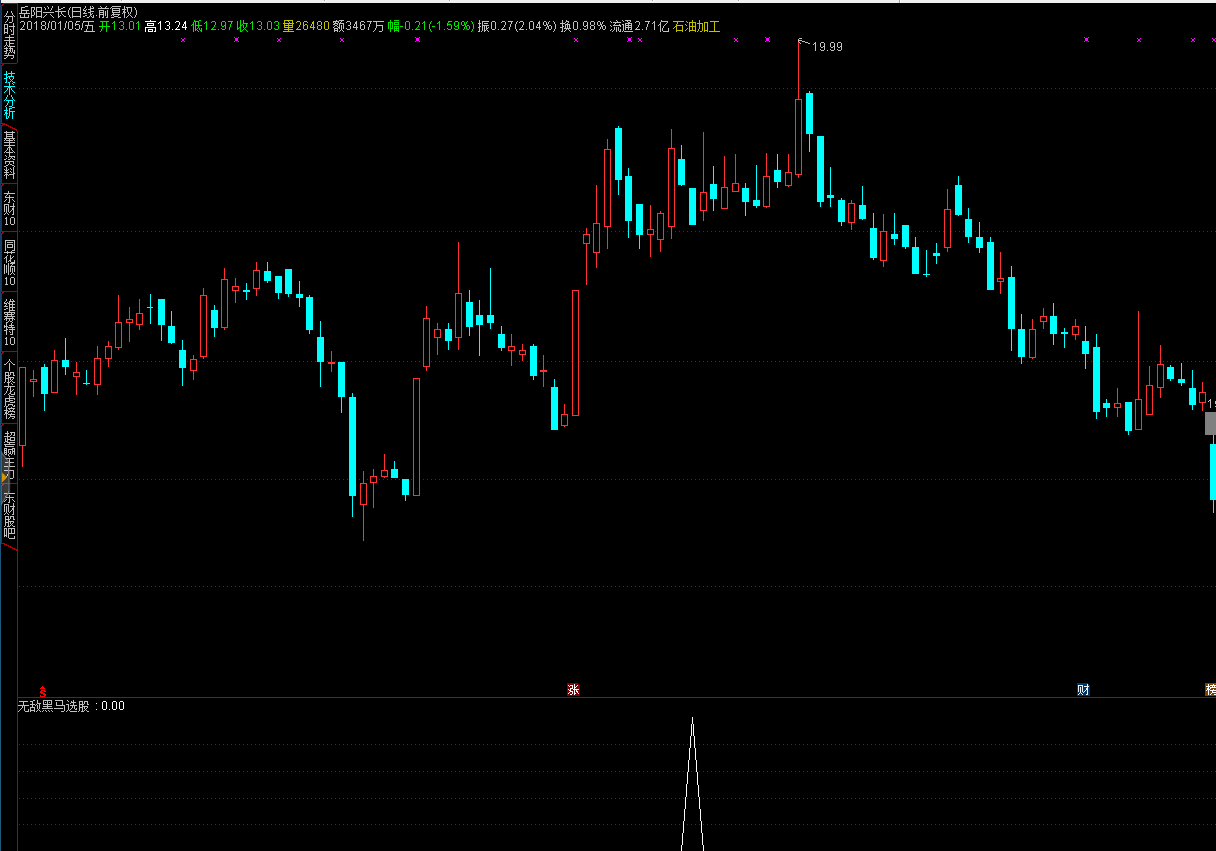
Task: Click the low price 低12.97
Action: [x=212, y=26]
